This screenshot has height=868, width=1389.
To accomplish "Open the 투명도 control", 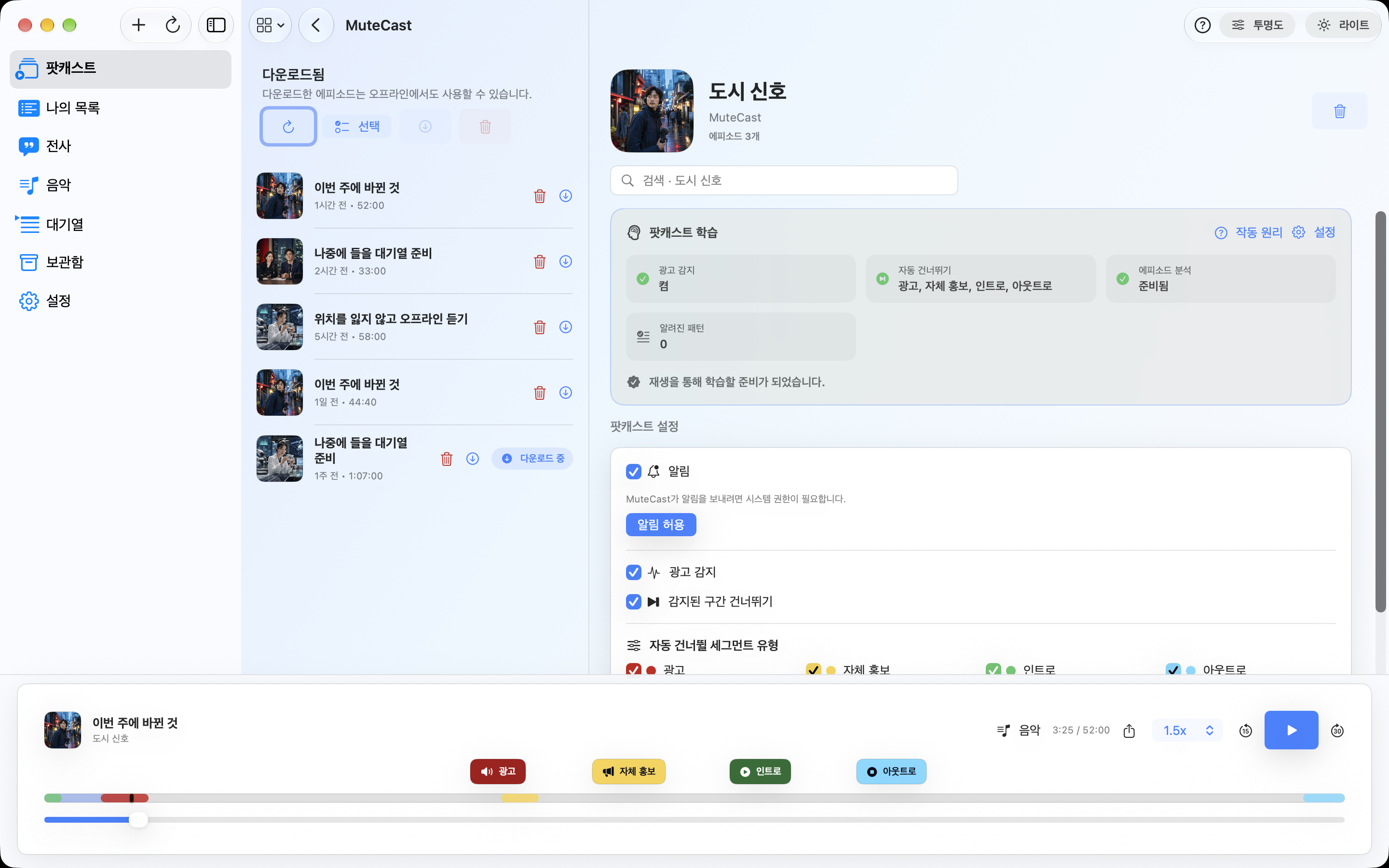I will coord(1256,25).
